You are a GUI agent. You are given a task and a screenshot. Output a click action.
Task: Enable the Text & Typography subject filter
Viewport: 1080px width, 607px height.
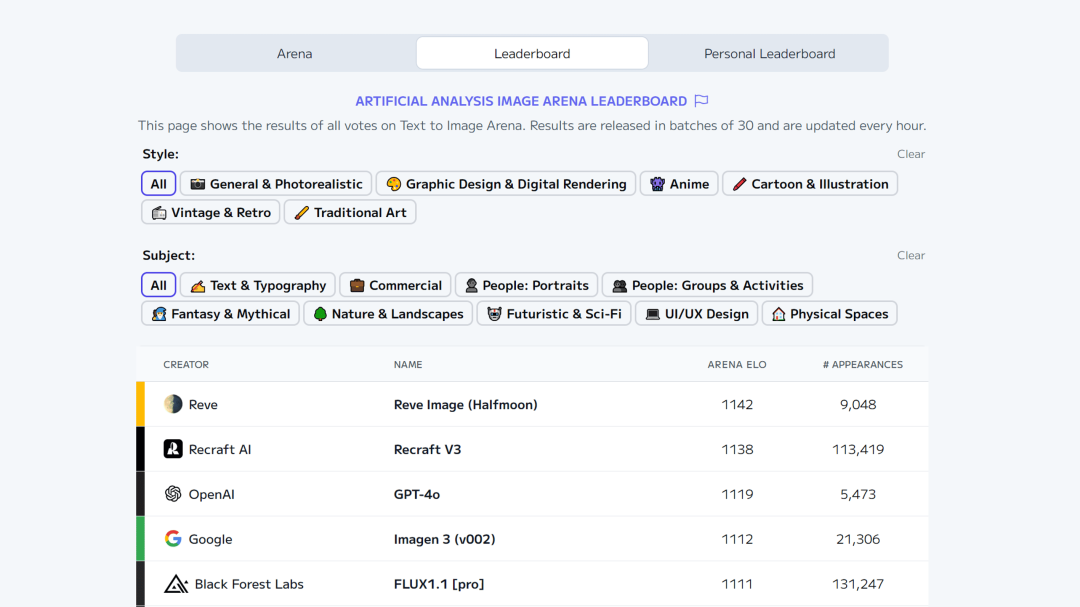coord(258,285)
